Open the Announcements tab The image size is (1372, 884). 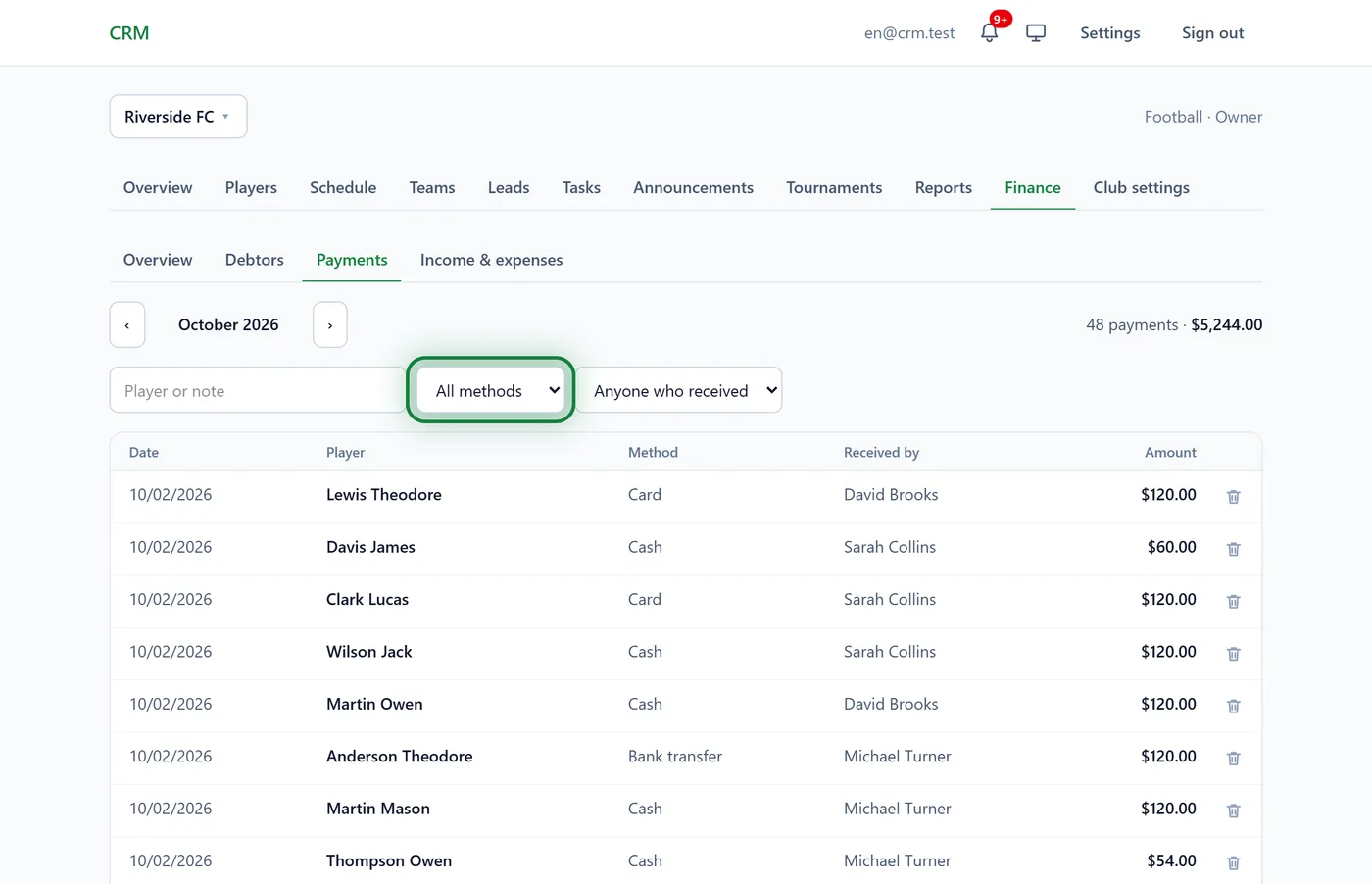(x=693, y=187)
